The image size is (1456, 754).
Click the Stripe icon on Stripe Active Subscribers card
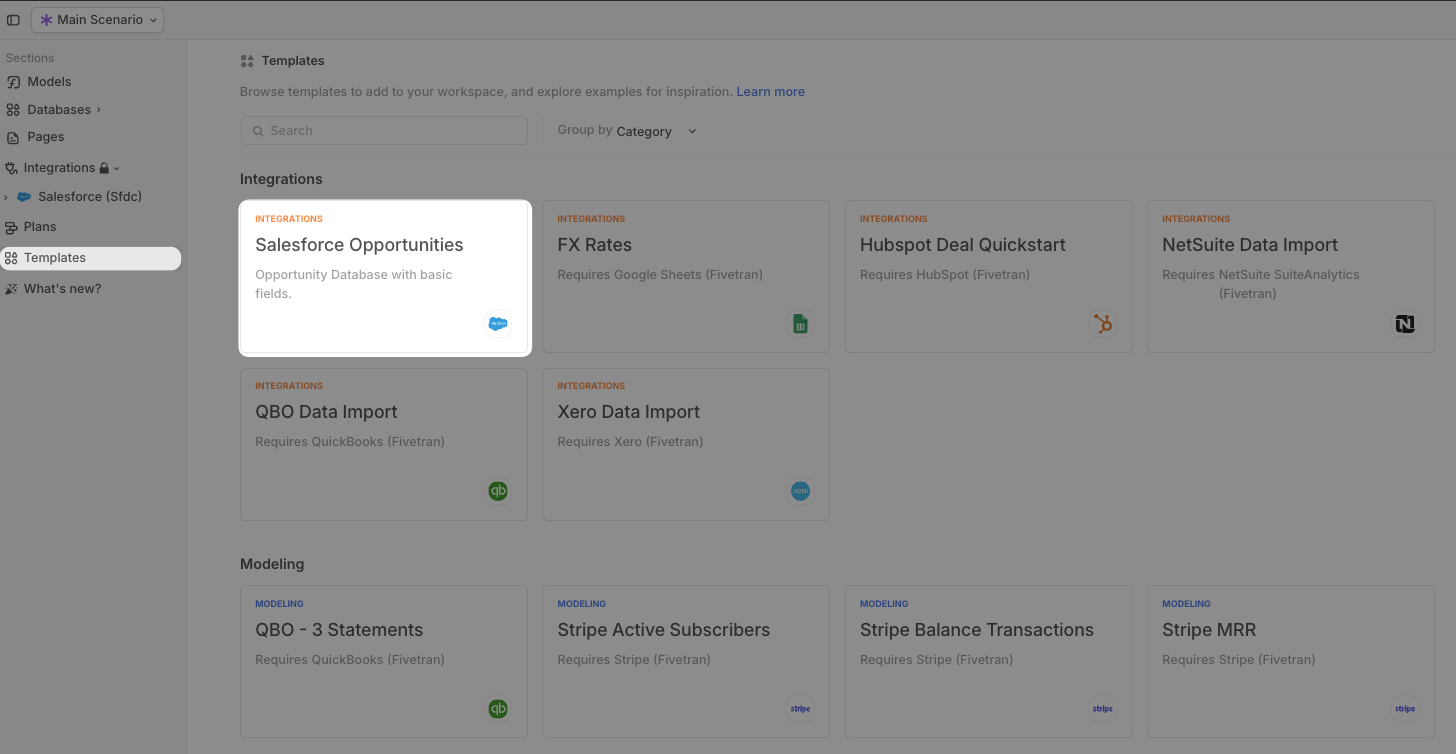tap(800, 708)
